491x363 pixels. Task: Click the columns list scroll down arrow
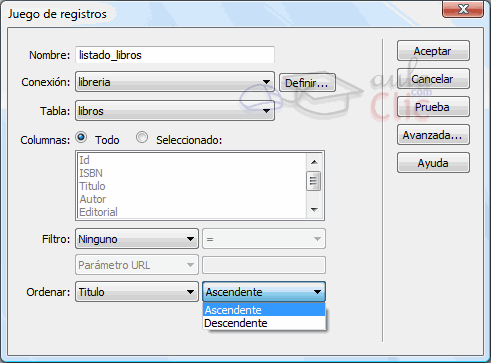pos(314,210)
